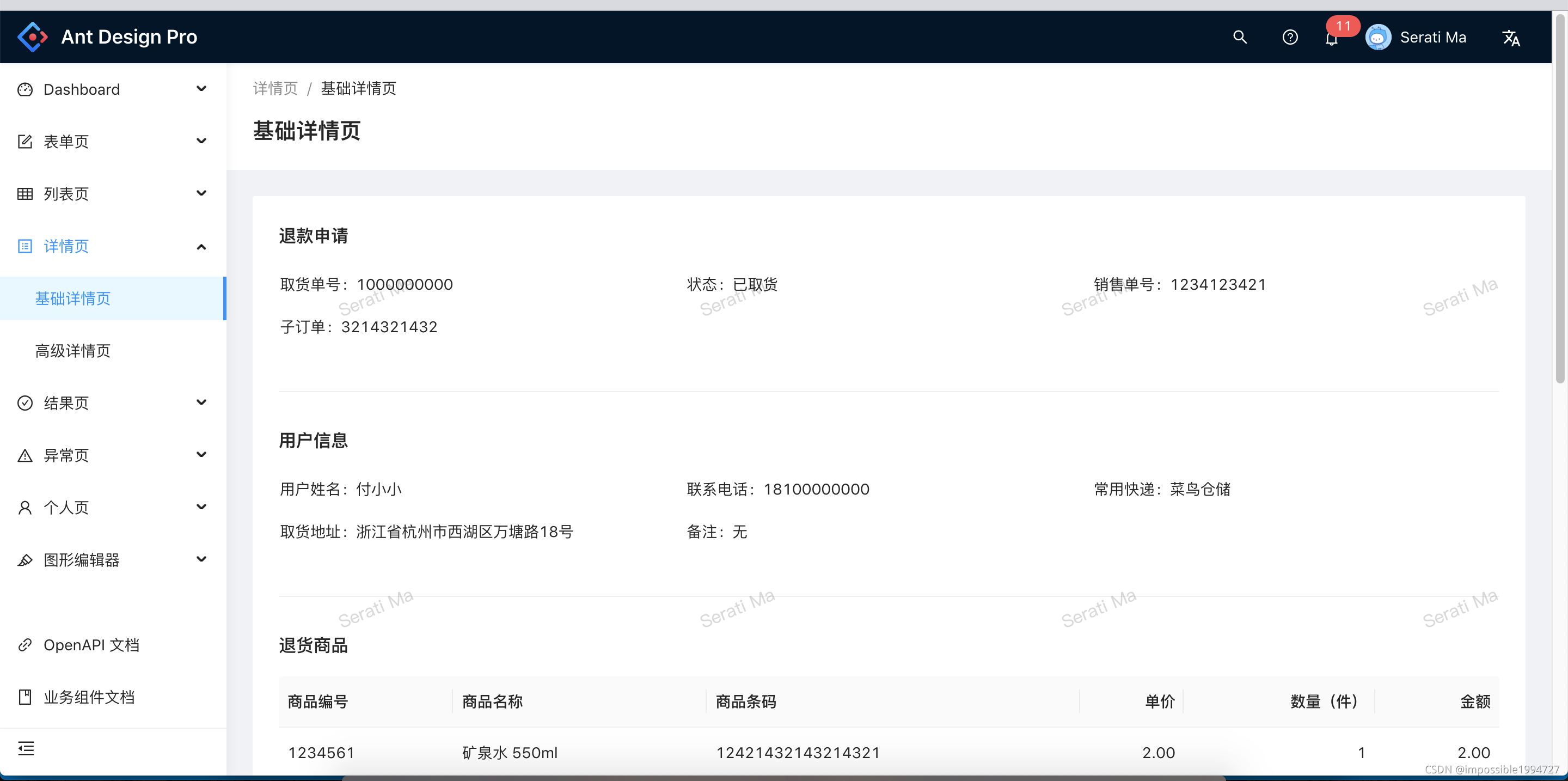This screenshot has width=1568, height=781.
Task: Switch language via the 文A icon
Action: [x=1512, y=38]
